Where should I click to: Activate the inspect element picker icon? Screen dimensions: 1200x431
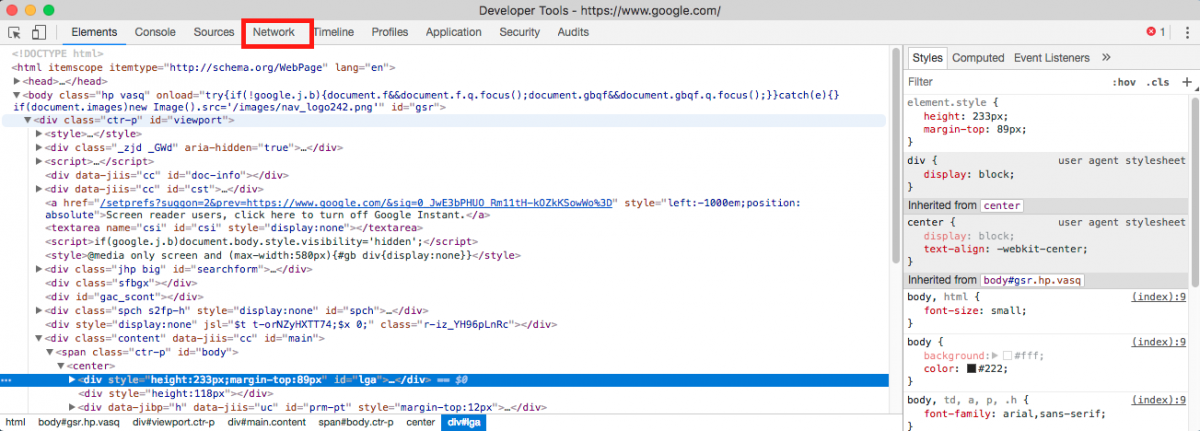coord(15,32)
